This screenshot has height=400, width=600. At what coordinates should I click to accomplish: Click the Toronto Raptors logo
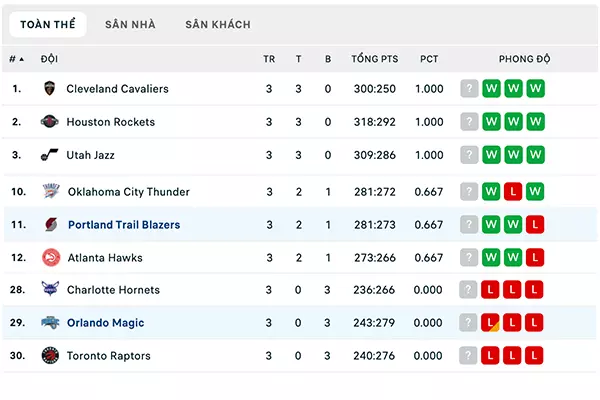click(x=50, y=355)
